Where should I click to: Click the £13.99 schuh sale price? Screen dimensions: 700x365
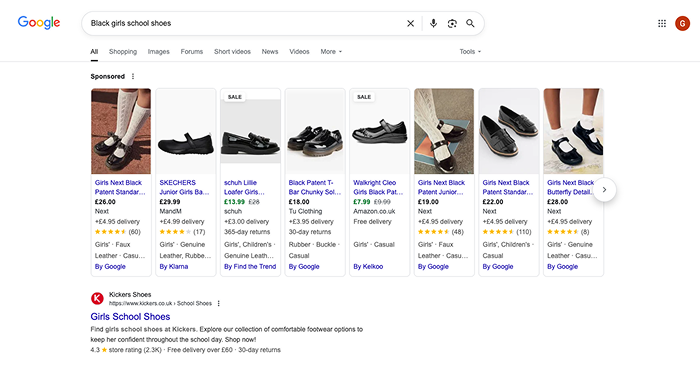point(234,202)
